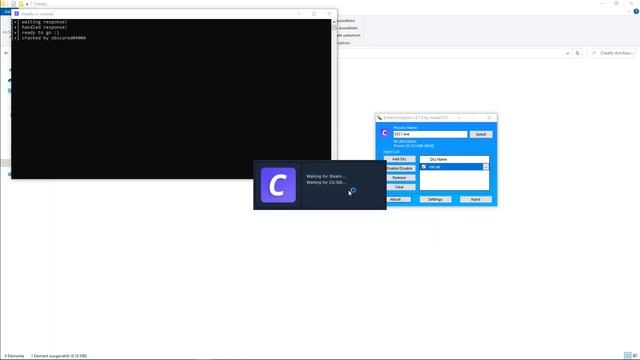640x360 pixels.
Task: Click the Explorer refresh button
Action: coord(578,53)
